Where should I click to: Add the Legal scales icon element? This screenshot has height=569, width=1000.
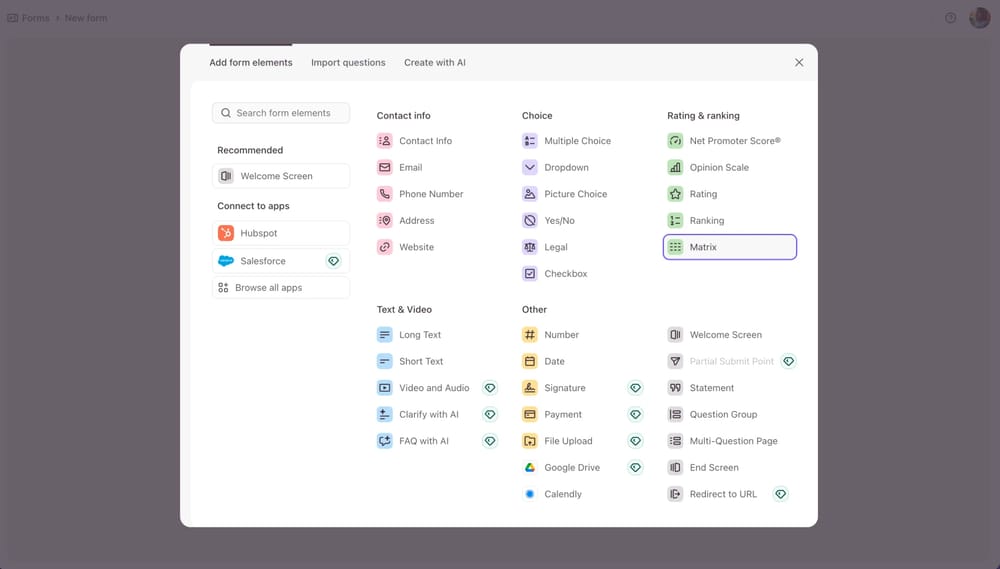[x=530, y=247]
